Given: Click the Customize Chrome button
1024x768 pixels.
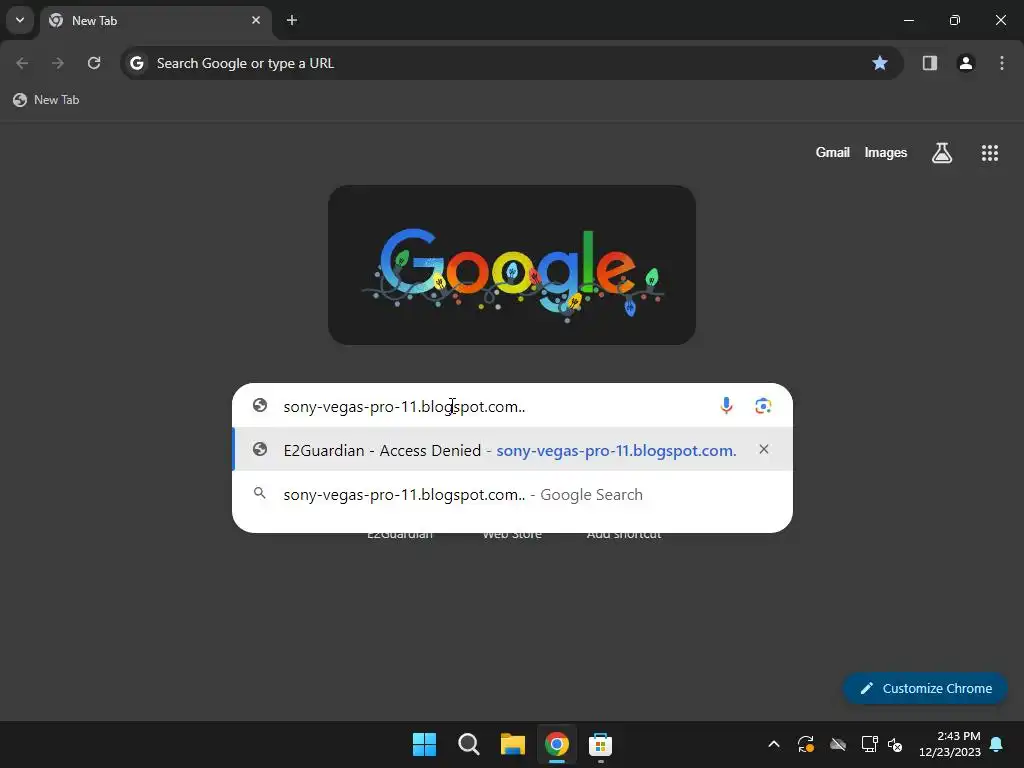Looking at the screenshot, I should [925, 688].
